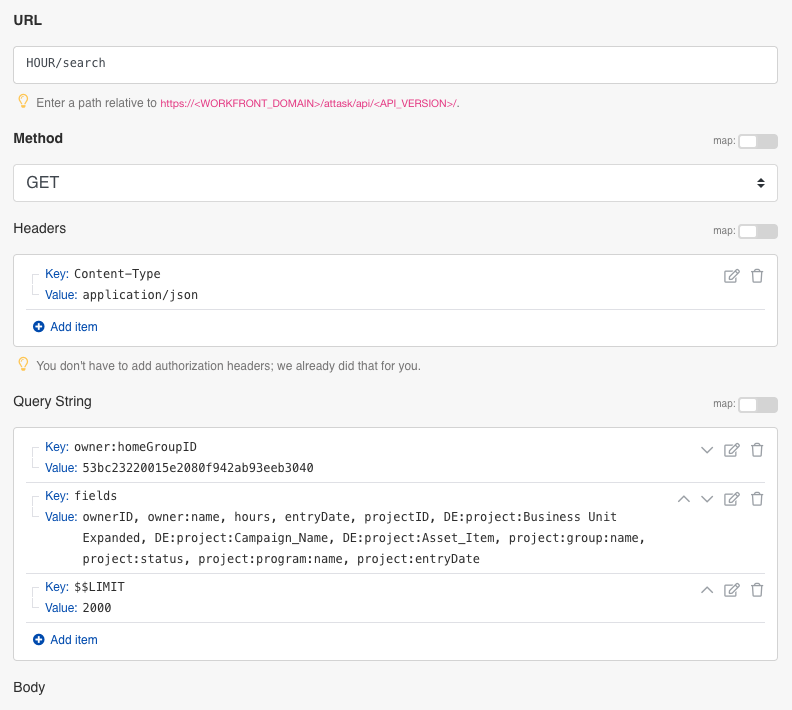Enable the map switch for Headers
The image size is (792, 710).
757,231
